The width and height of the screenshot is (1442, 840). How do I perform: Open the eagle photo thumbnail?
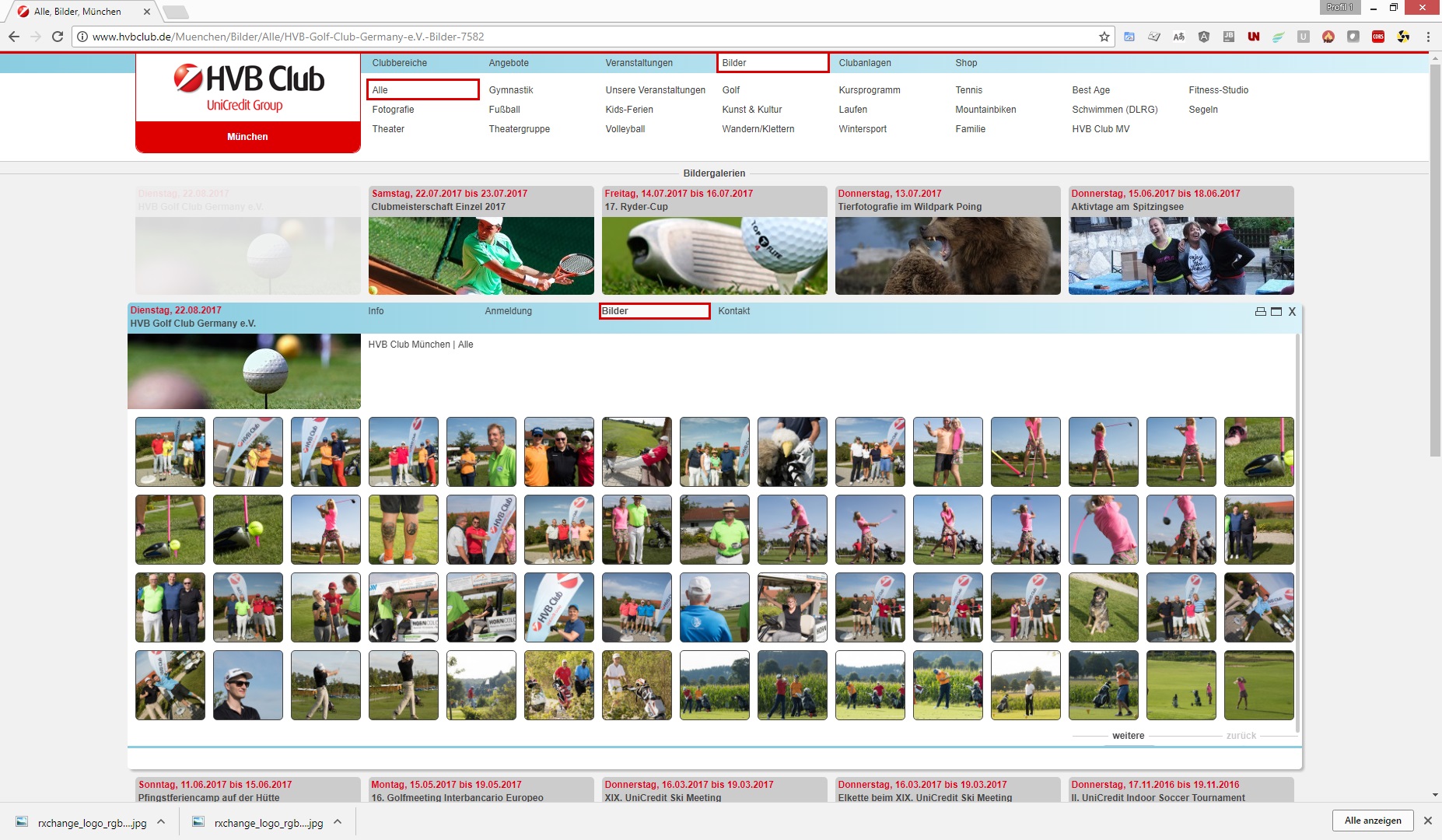[792, 452]
